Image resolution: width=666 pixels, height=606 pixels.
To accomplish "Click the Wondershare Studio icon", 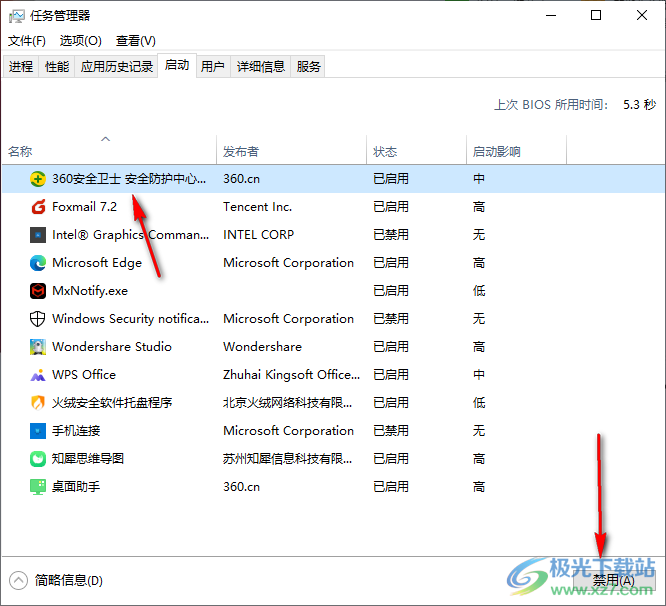I will (x=38, y=347).
